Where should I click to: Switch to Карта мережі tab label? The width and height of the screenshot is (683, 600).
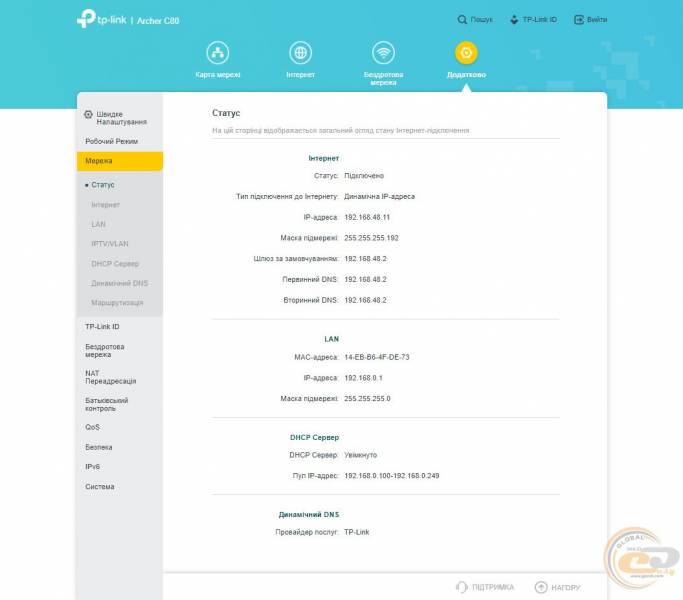coord(218,75)
